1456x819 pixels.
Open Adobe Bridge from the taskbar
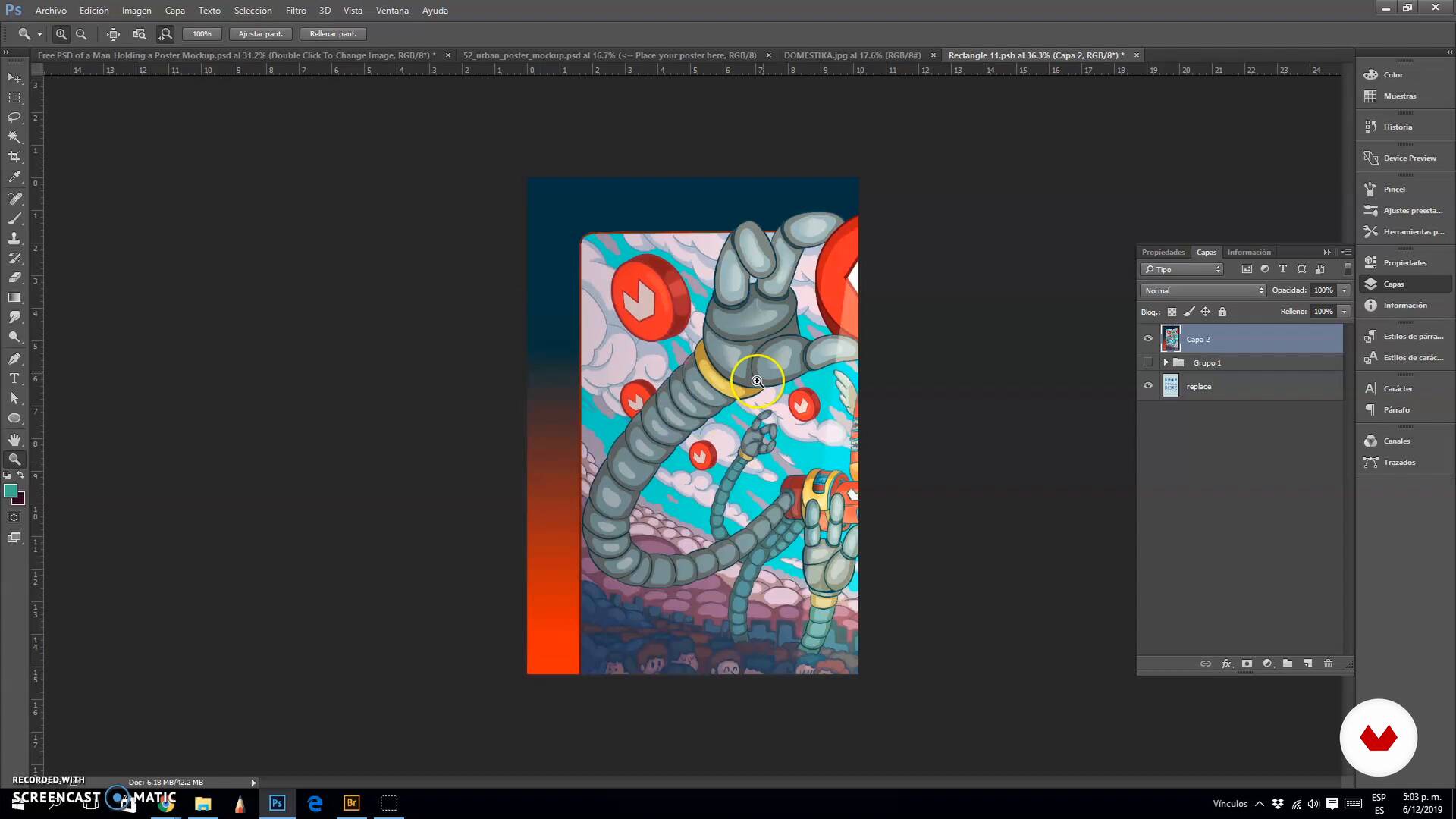pyautogui.click(x=352, y=803)
